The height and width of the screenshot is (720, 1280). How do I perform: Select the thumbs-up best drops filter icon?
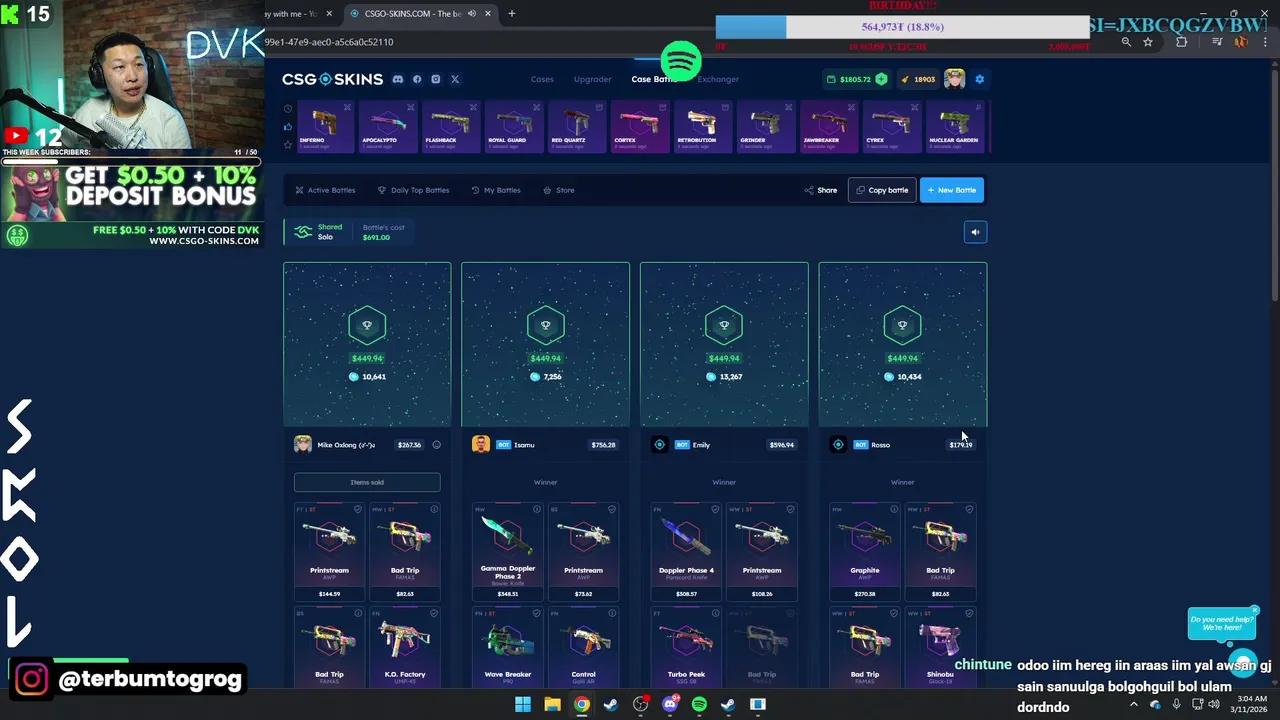(x=288, y=127)
